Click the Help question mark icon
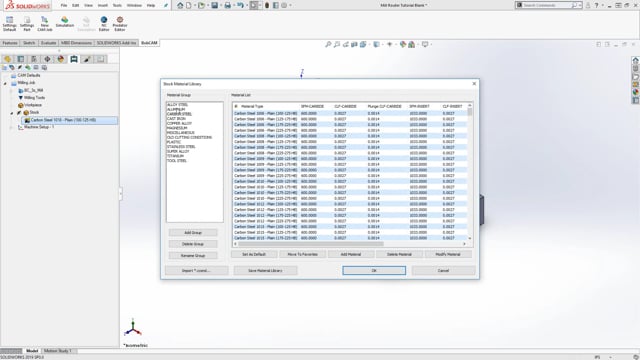This screenshot has width=640, height=360. 596,5
